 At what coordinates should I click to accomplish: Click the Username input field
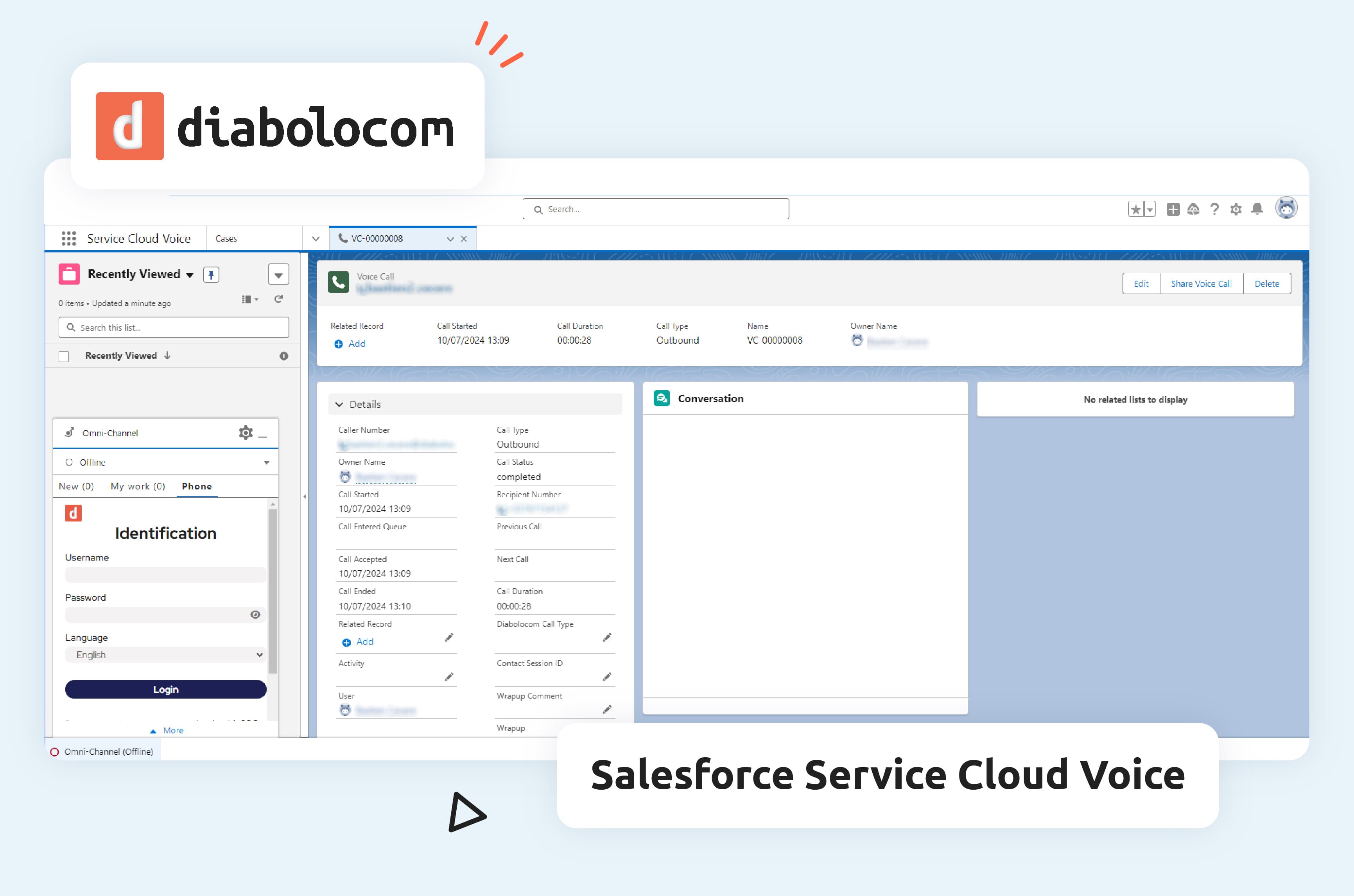166,575
